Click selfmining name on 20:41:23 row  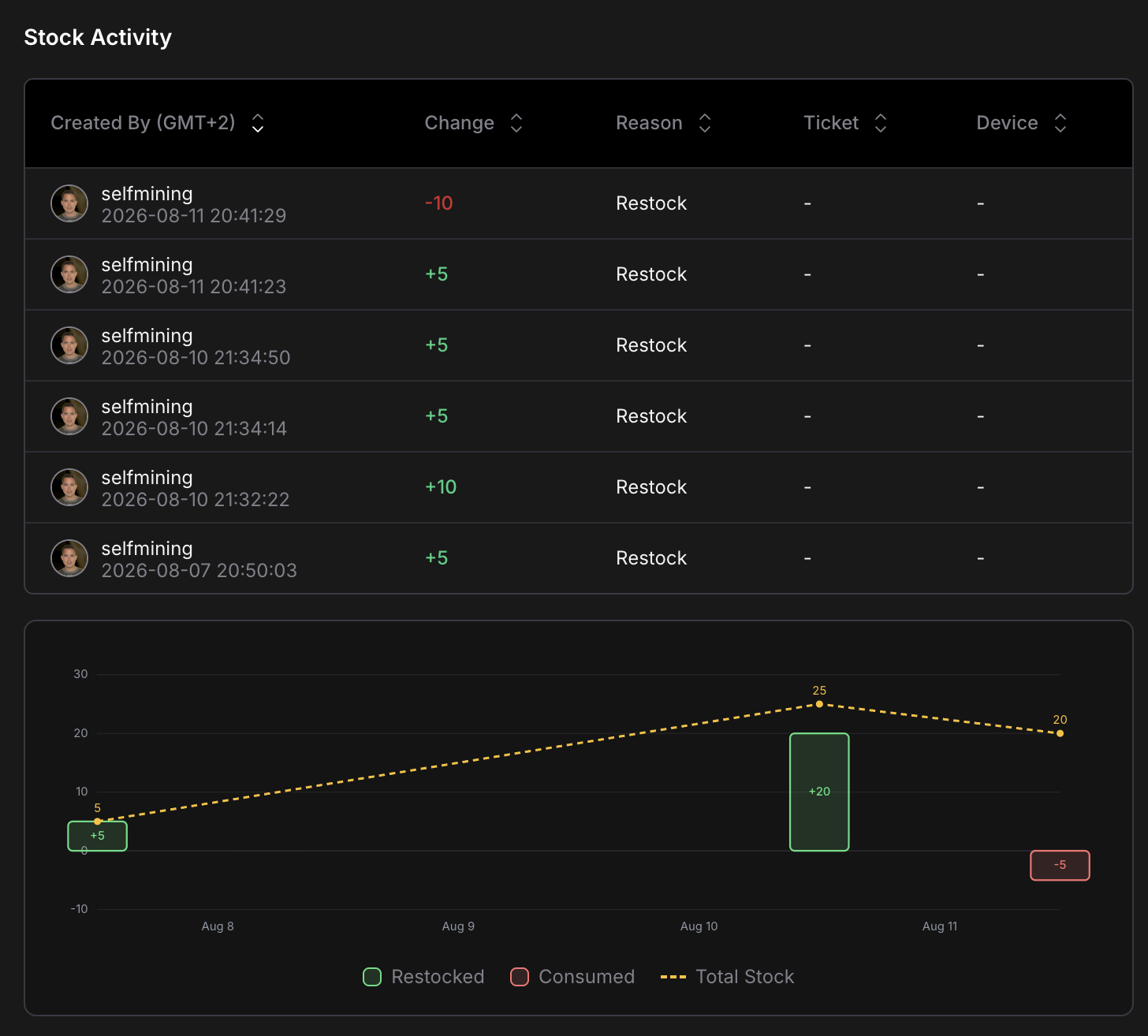[147, 265]
